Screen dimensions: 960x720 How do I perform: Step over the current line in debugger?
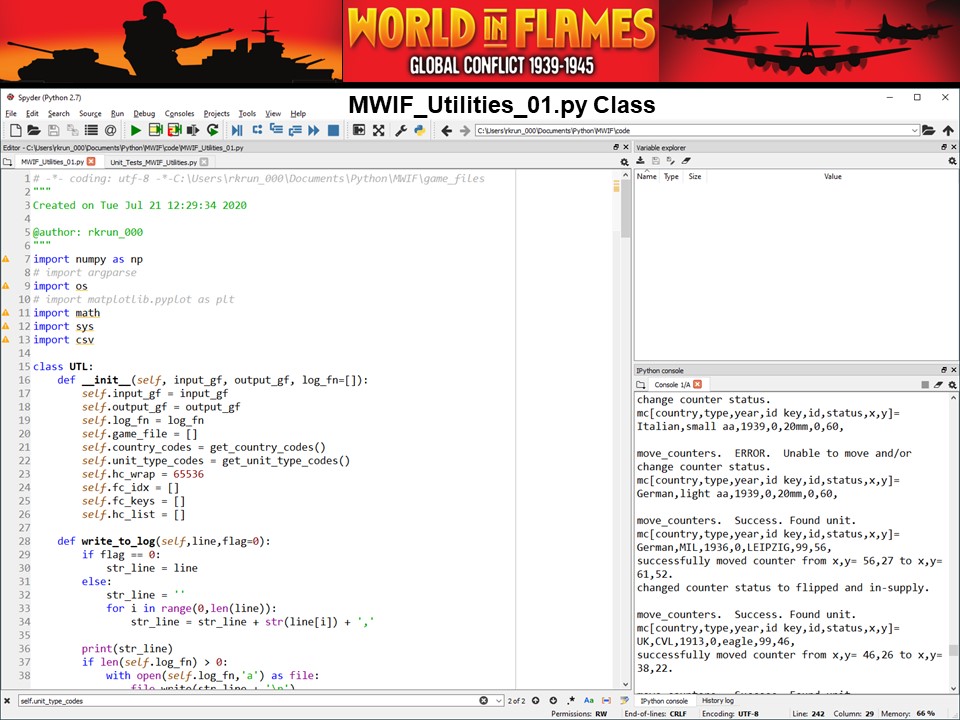(257, 130)
